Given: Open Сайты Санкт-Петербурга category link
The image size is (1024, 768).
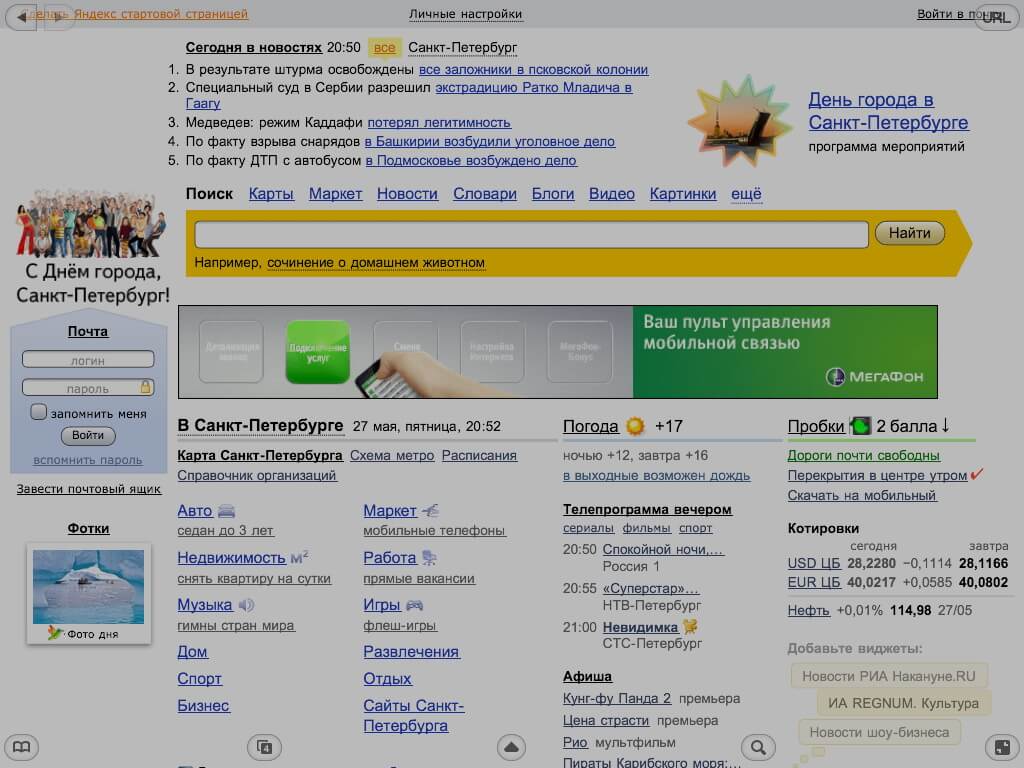Looking at the screenshot, I should [413, 715].
